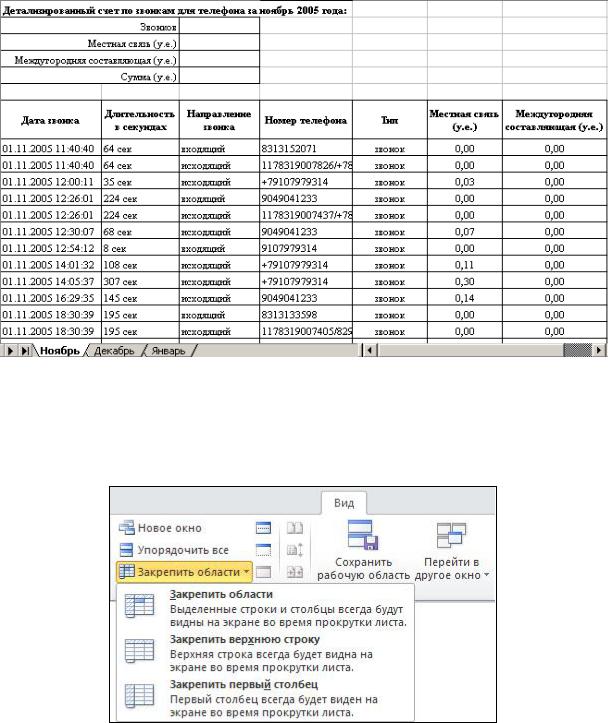Click the New Window (Новое окно) icon
The image size is (608, 723).
coord(126,527)
